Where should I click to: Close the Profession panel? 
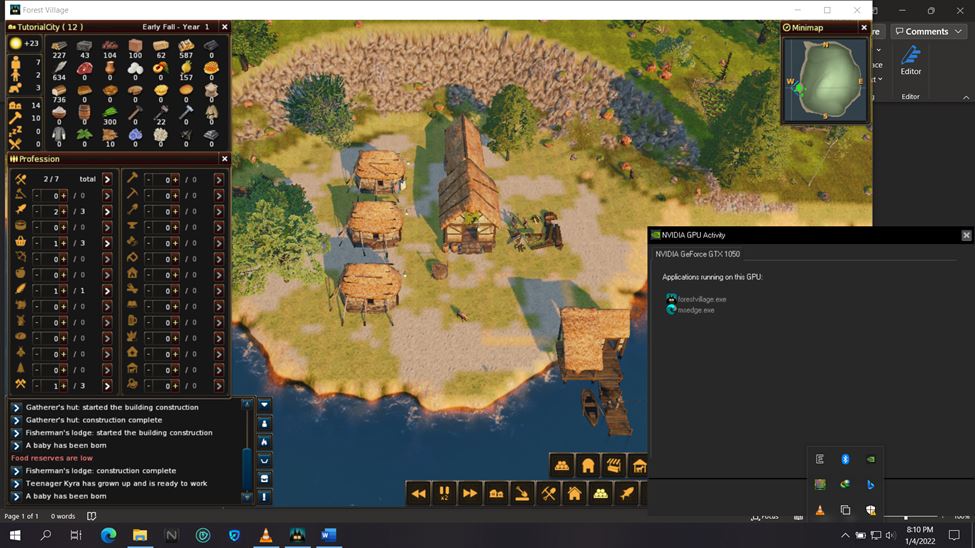[224, 159]
